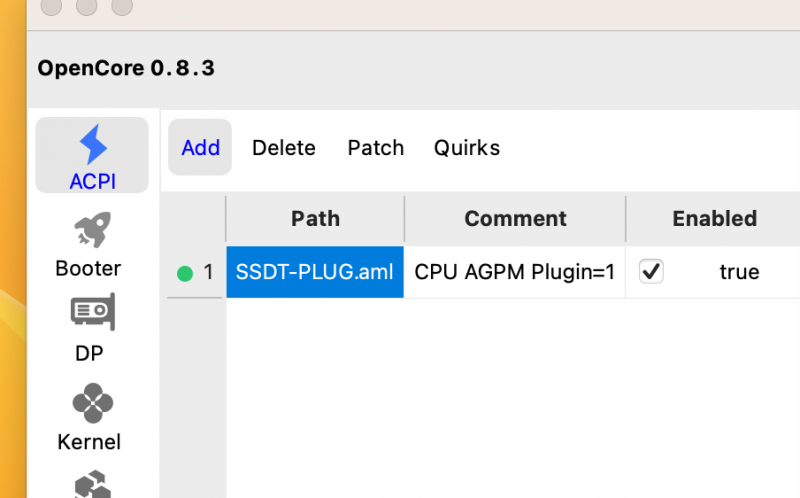Select the Add tab

(200, 148)
